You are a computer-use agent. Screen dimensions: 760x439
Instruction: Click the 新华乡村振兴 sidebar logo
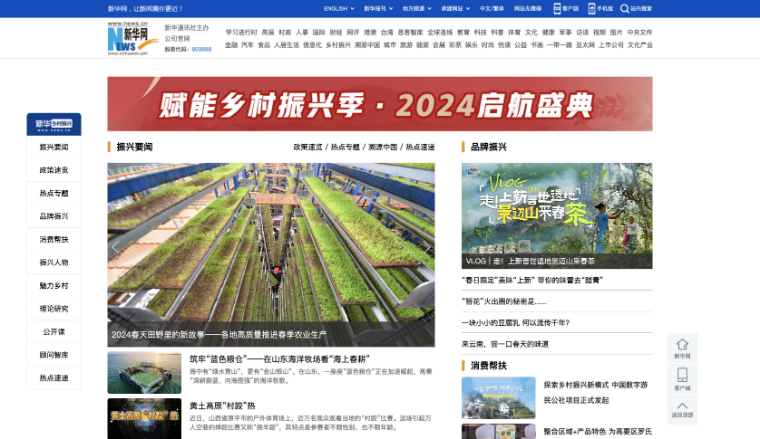click(54, 124)
